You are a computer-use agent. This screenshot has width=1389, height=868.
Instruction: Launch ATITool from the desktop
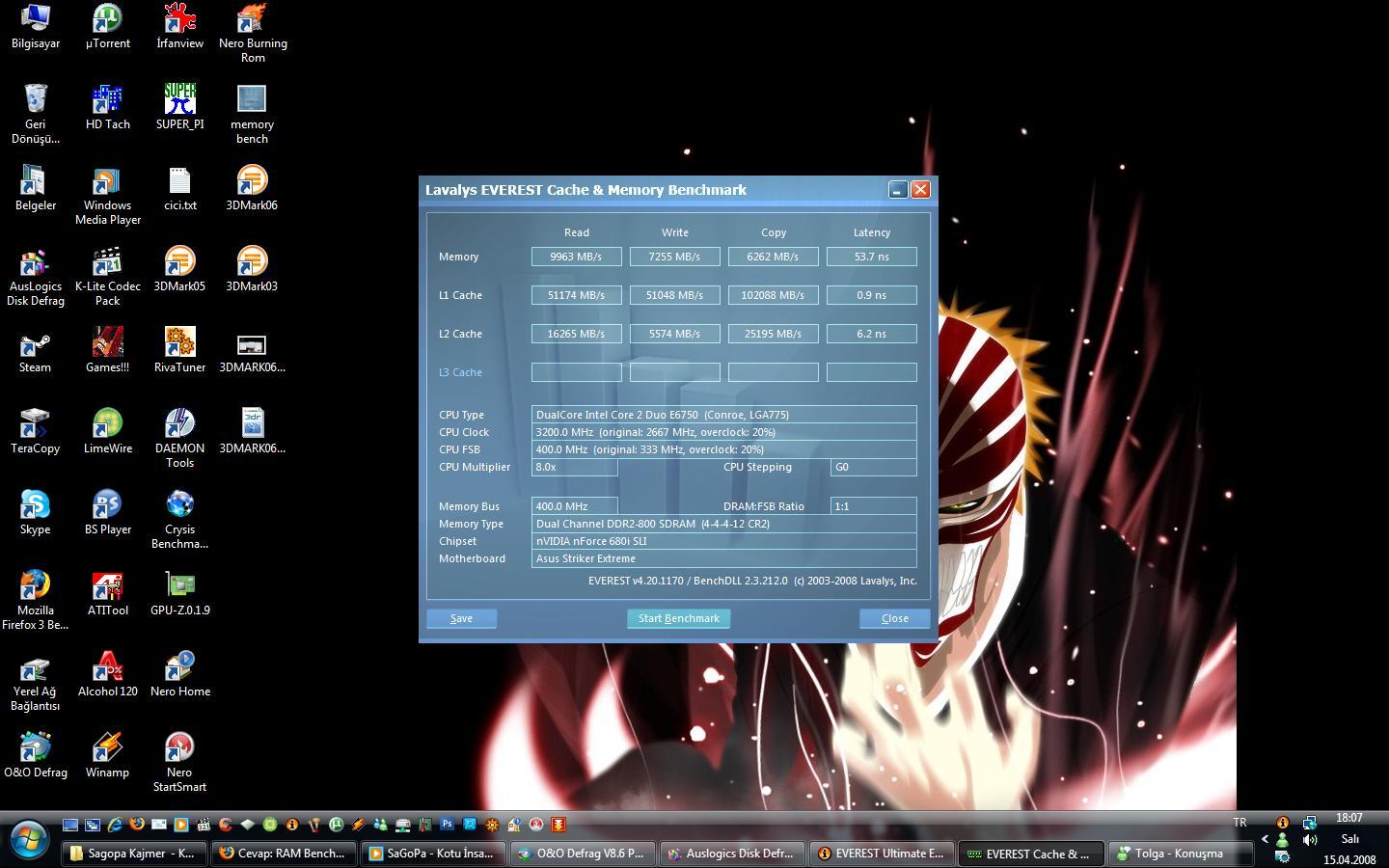tap(107, 593)
